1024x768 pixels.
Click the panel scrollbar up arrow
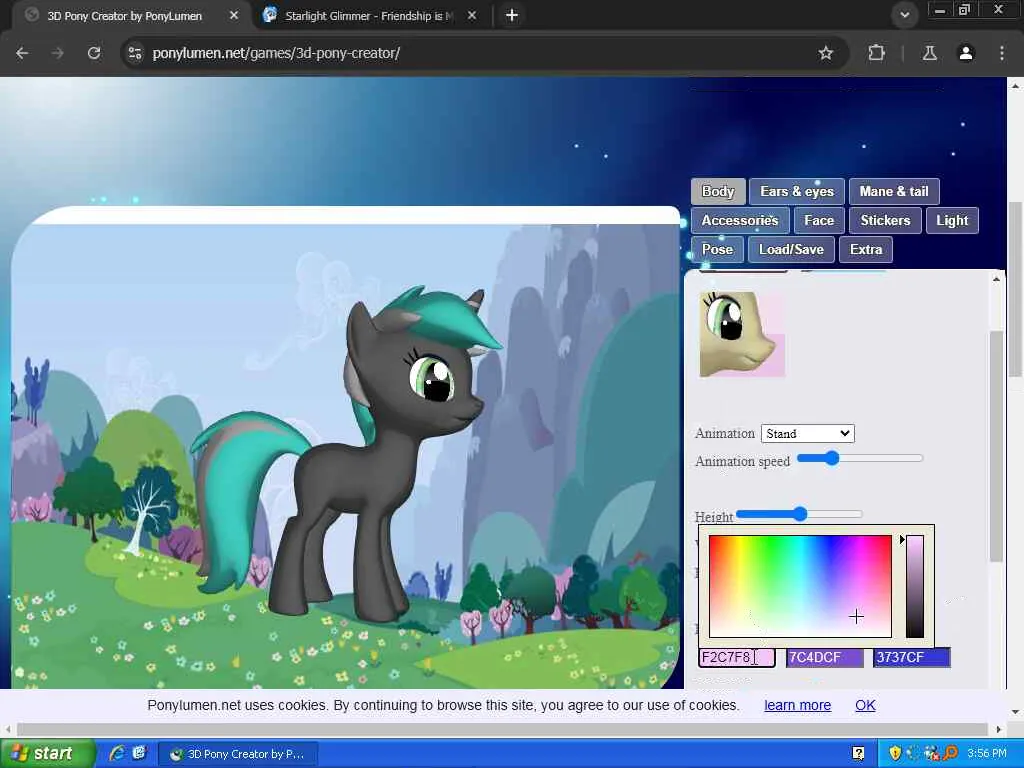point(996,280)
